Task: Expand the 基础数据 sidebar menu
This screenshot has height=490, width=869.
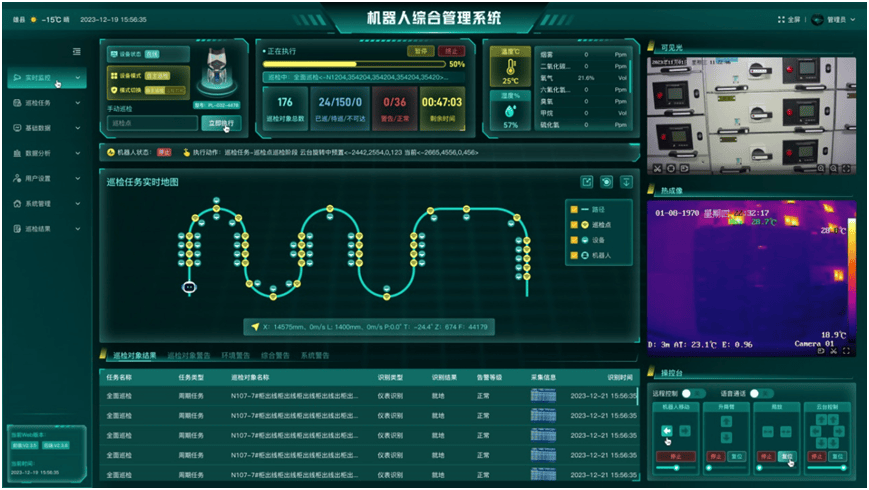Action: [x=47, y=127]
